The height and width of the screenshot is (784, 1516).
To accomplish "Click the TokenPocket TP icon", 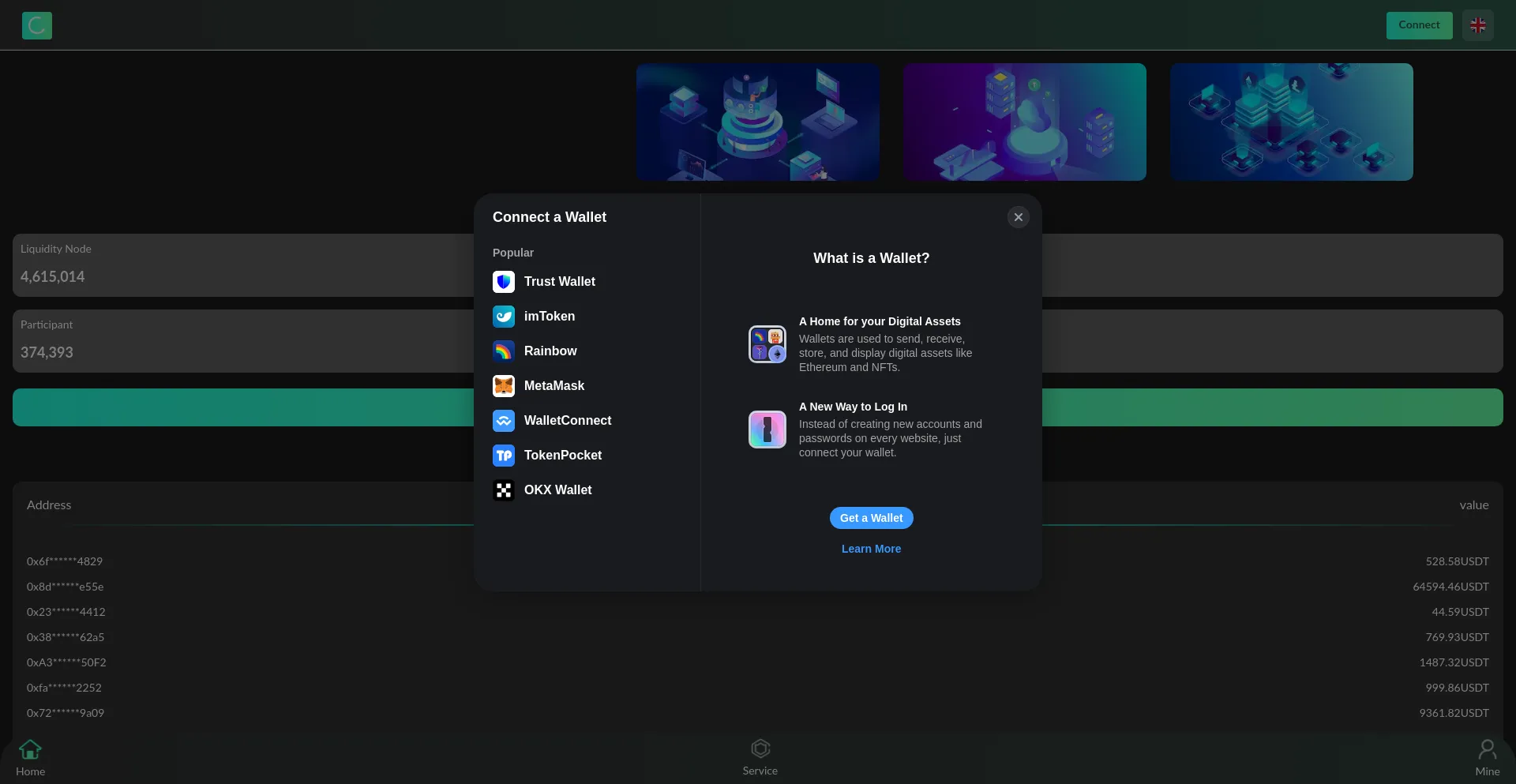I will coord(504,456).
